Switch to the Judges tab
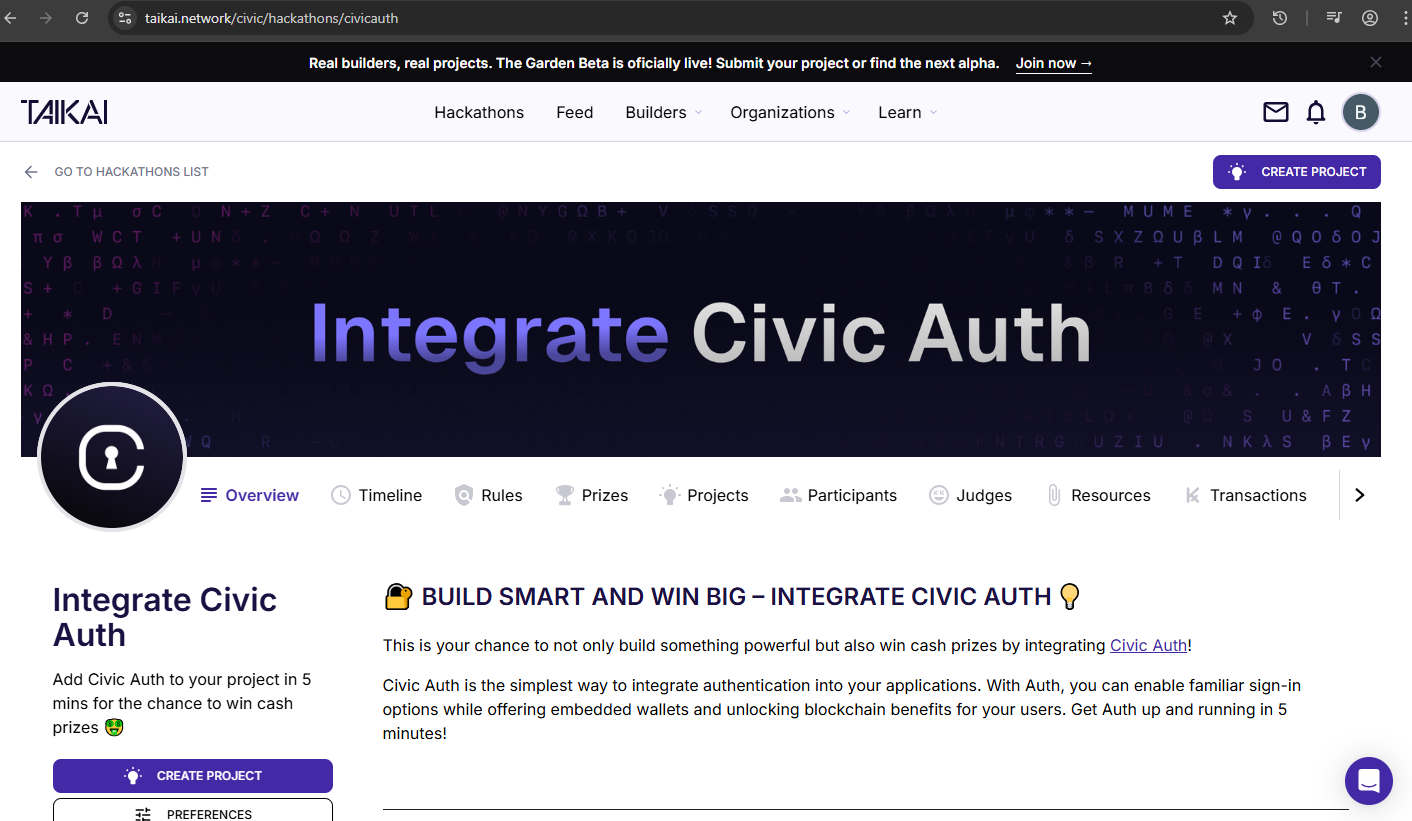Viewport: 1412px width, 821px height. click(970, 495)
